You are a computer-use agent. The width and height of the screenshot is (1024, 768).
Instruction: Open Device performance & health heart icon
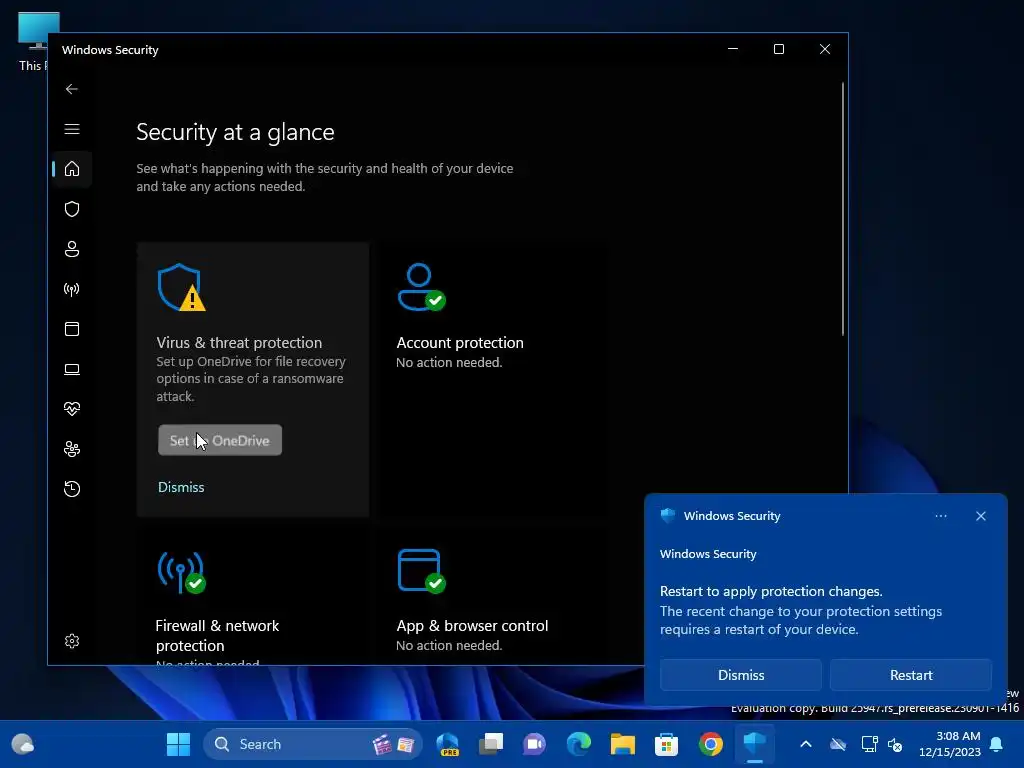[x=72, y=409]
